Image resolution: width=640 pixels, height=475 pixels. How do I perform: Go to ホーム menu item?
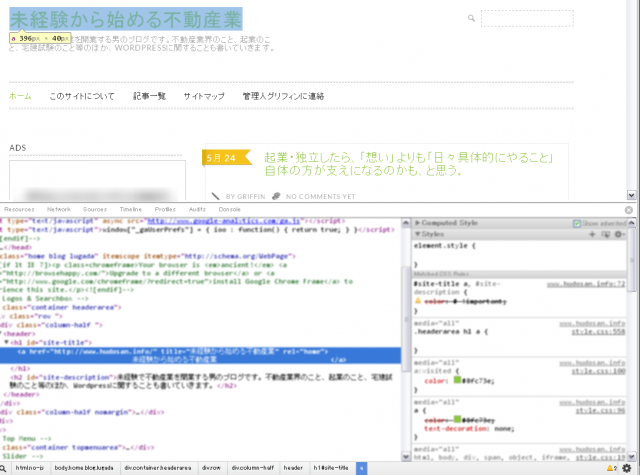20,96
